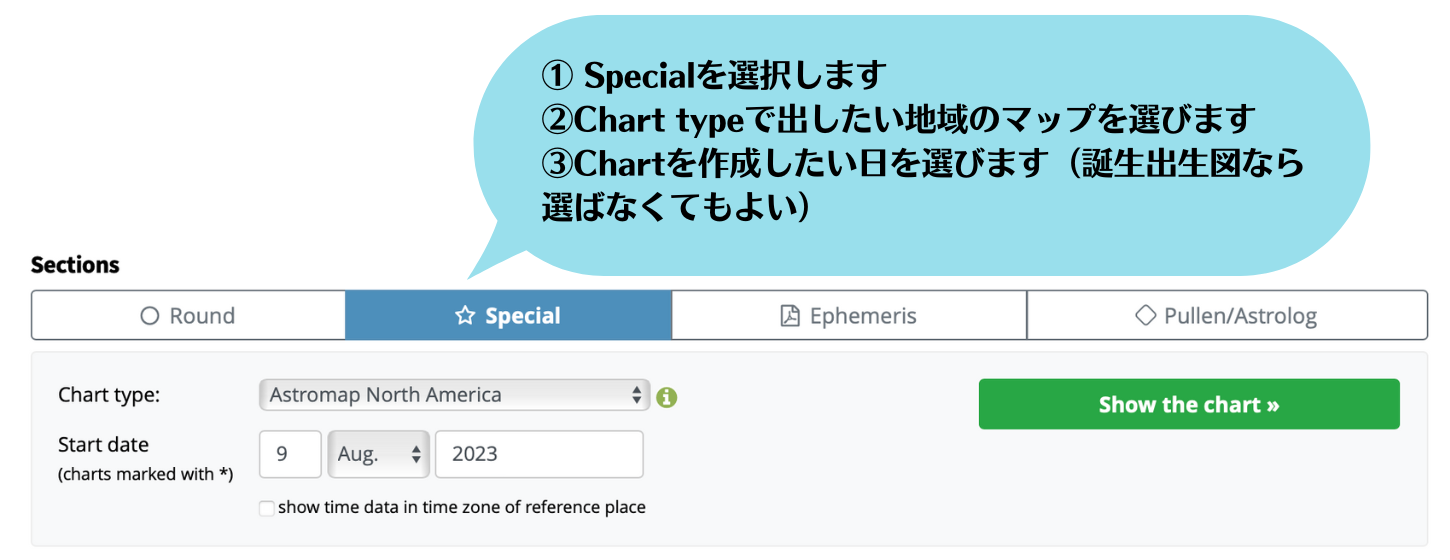Click the circle icon on Round tab
Viewport: 1450px width, 560px height.
point(150,316)
